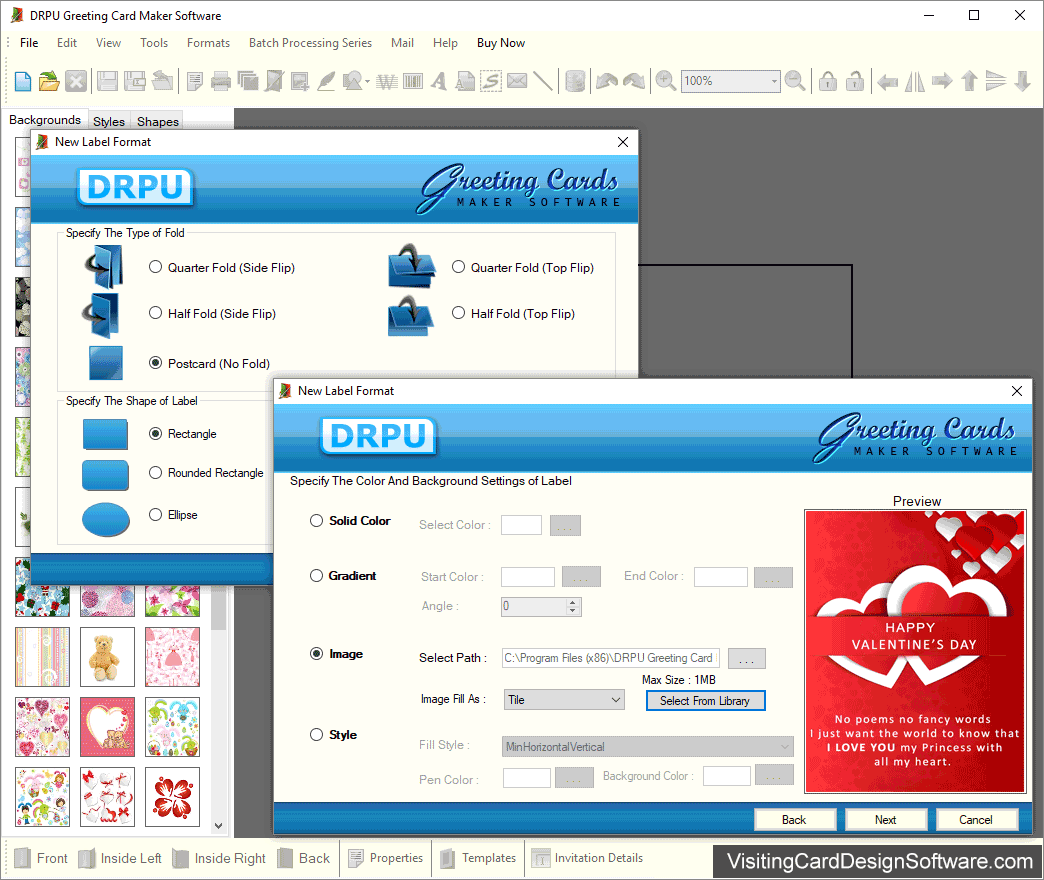
Task: Select the Barcode tool icon
Action: (413, 81)
